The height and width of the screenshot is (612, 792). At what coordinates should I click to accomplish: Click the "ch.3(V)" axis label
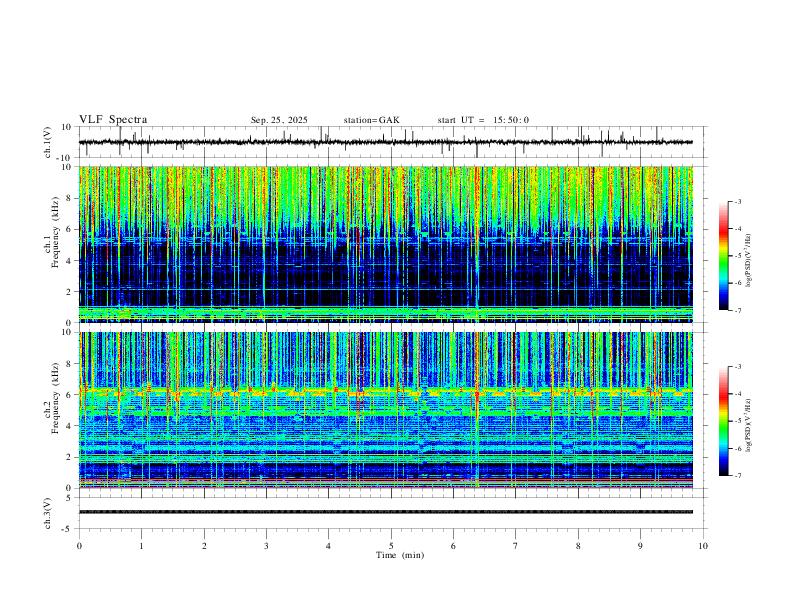(x=48, y=514)
